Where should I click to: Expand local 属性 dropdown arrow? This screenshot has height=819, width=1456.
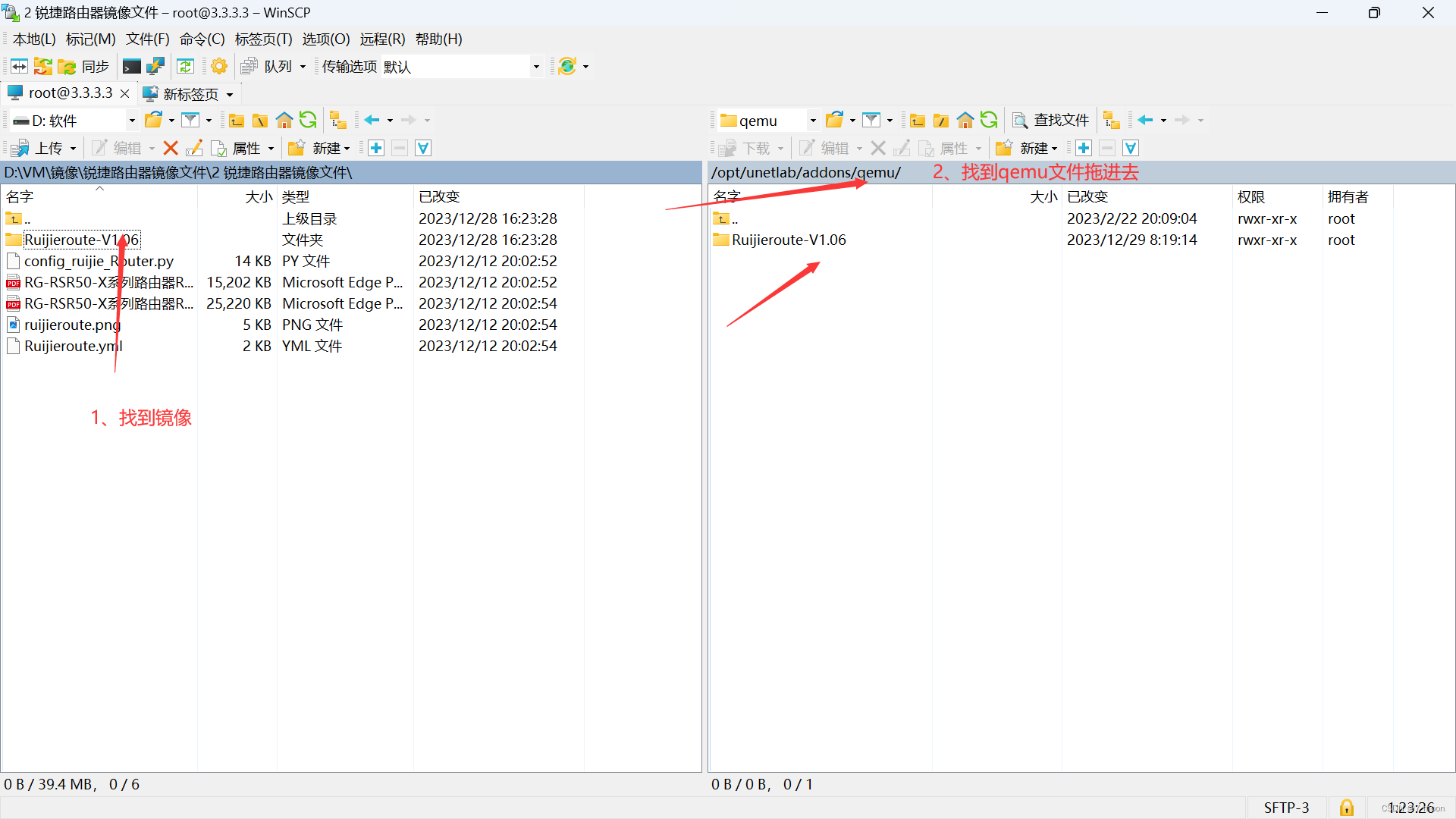click(271, 148)
